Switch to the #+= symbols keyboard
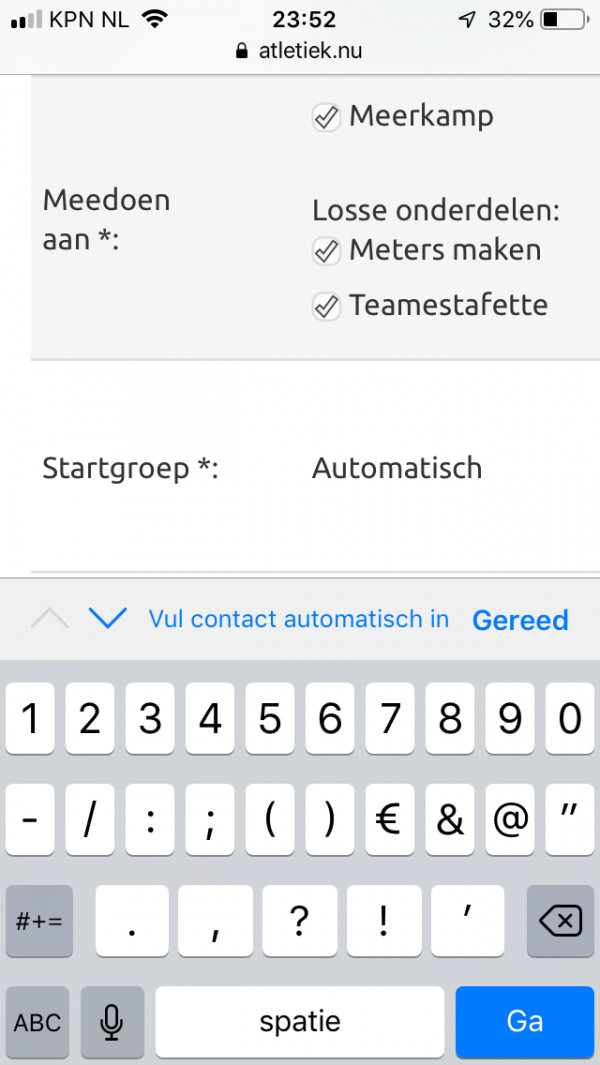 (39, 920)
